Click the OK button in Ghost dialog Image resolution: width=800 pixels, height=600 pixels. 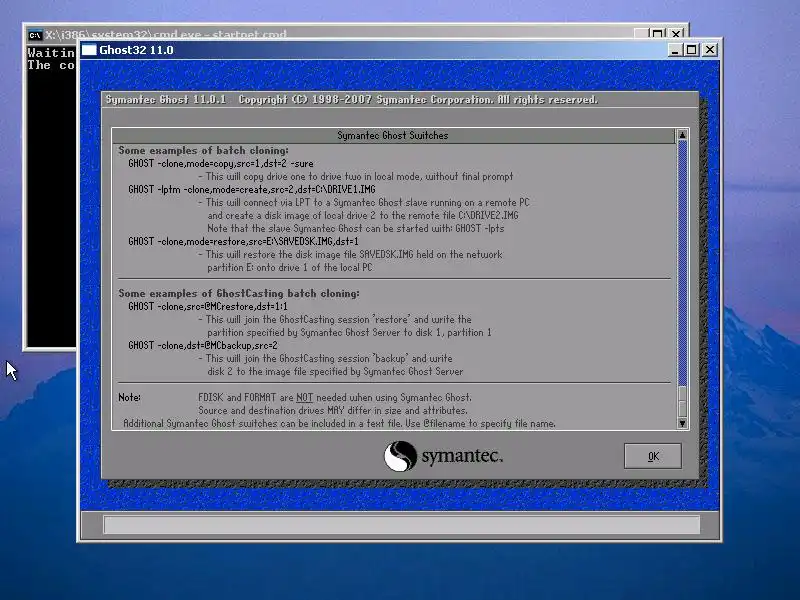point(653,456)
